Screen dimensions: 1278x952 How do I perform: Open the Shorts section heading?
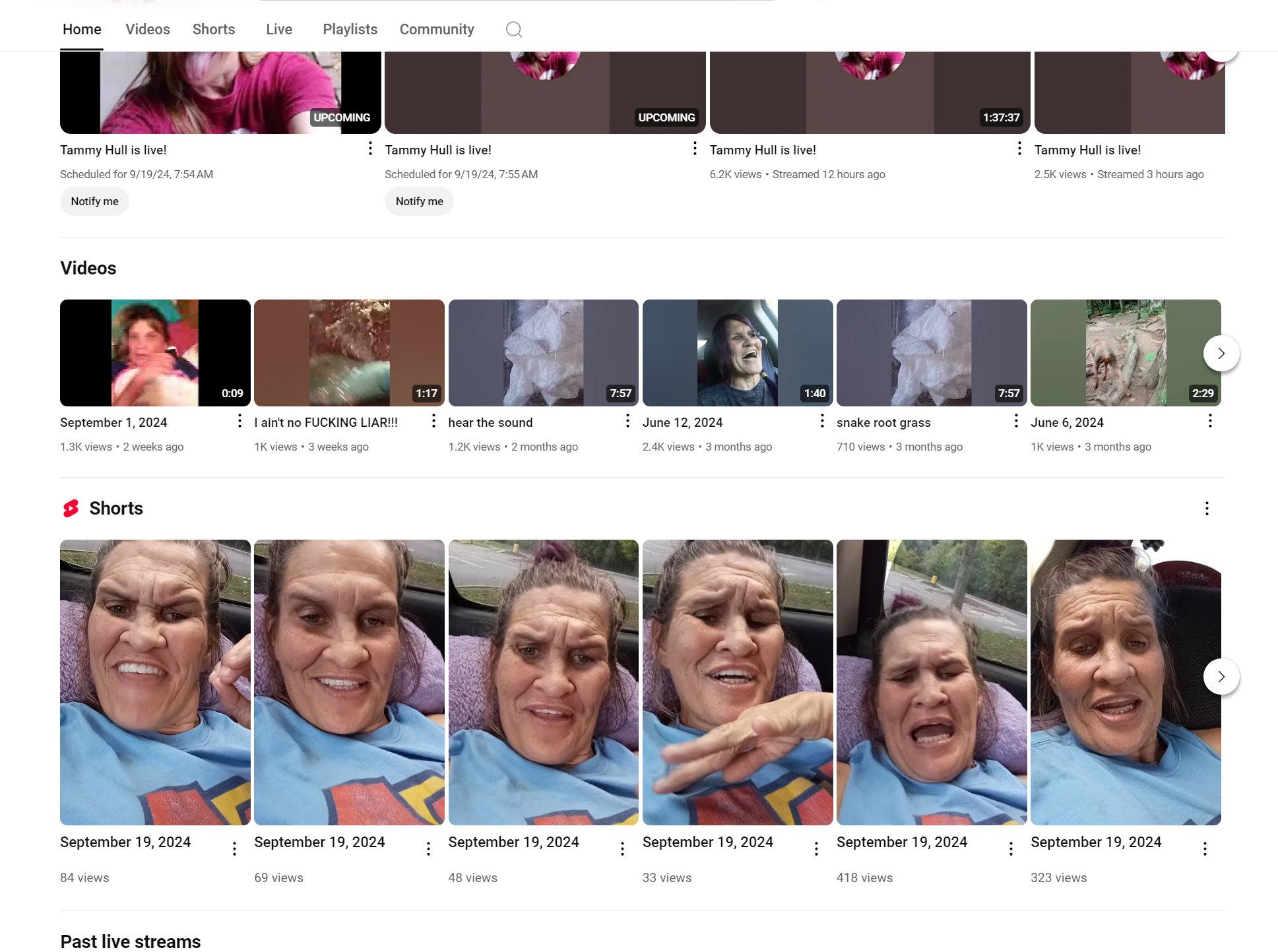click(x=116, y=509)
